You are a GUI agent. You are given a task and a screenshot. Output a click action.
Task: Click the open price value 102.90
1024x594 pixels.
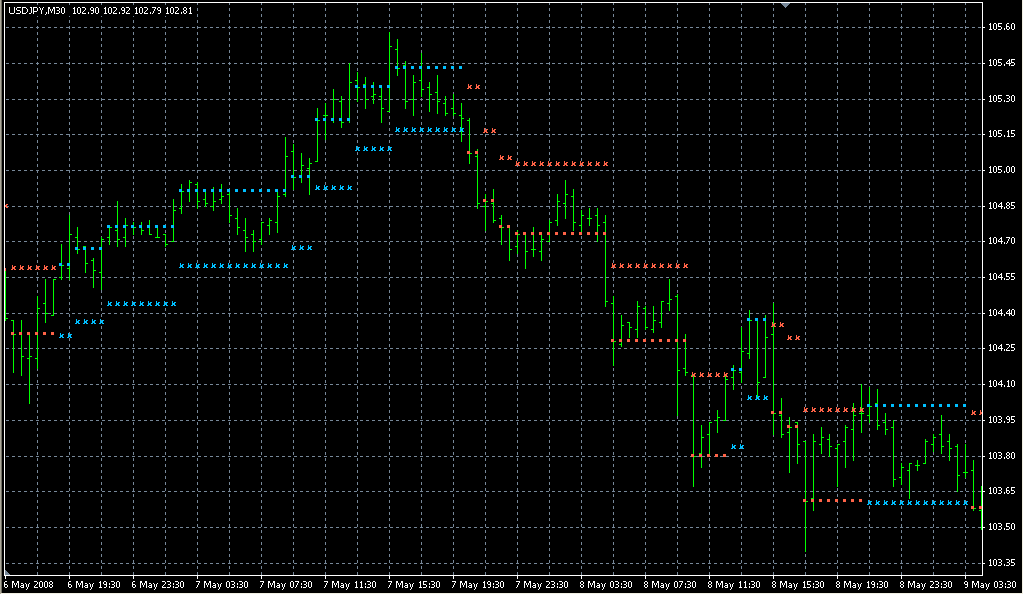[x=84, y=11]
